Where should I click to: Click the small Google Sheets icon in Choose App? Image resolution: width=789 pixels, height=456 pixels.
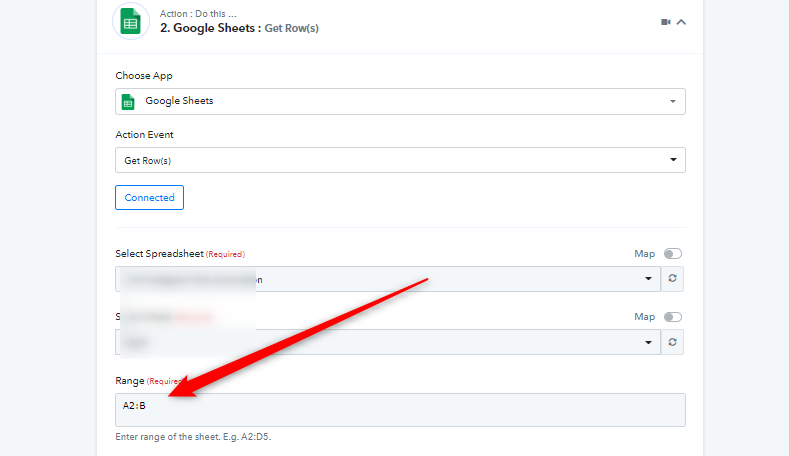(128, 101)
